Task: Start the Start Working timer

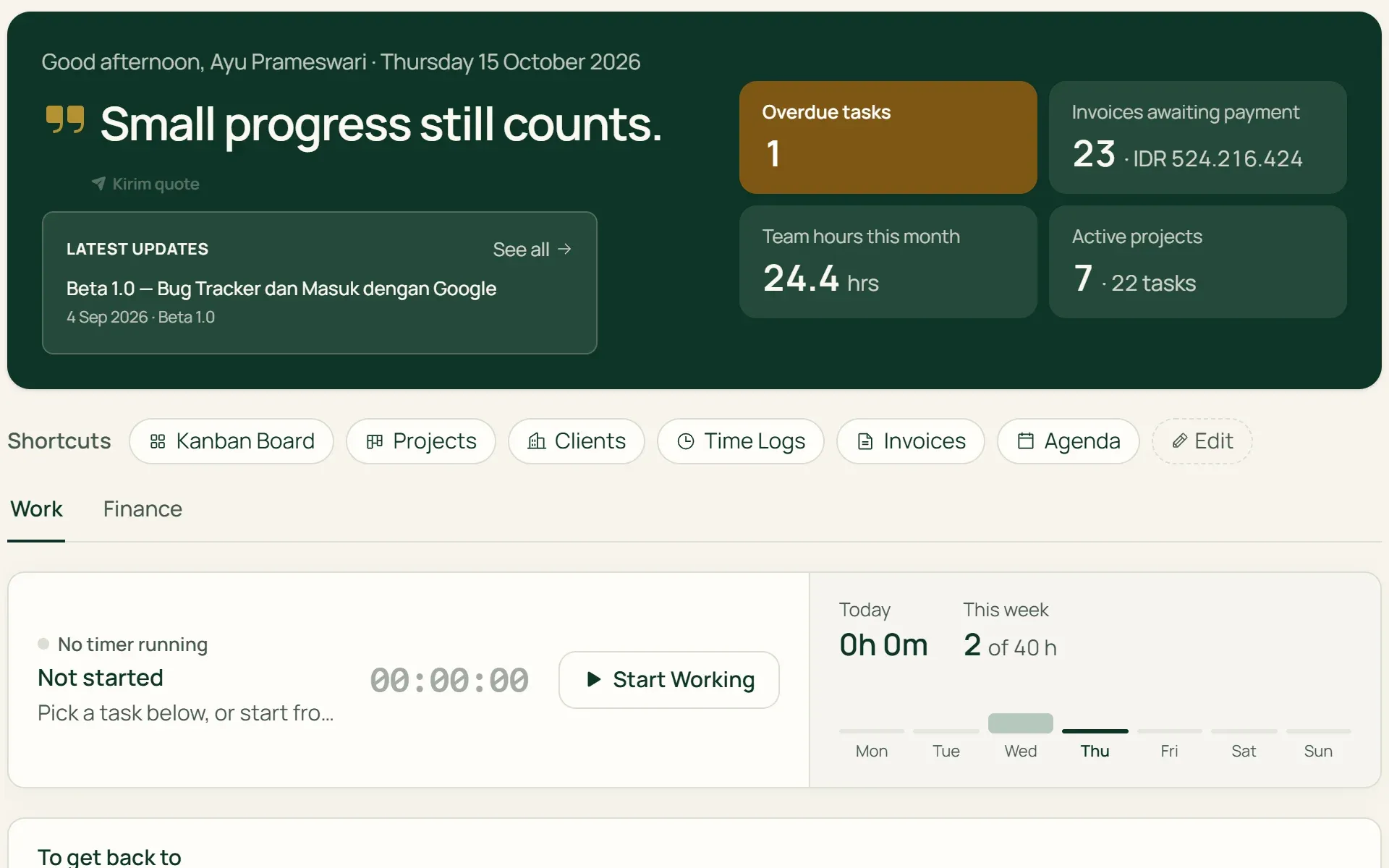Action: 669,680
